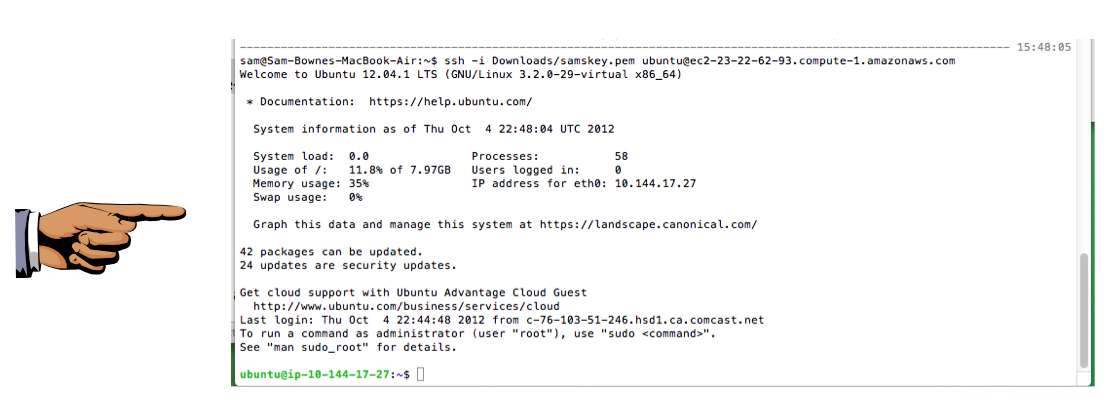Click the Last login line
1115x404 pixels.
pyautogui.click(x=502, y=320)
